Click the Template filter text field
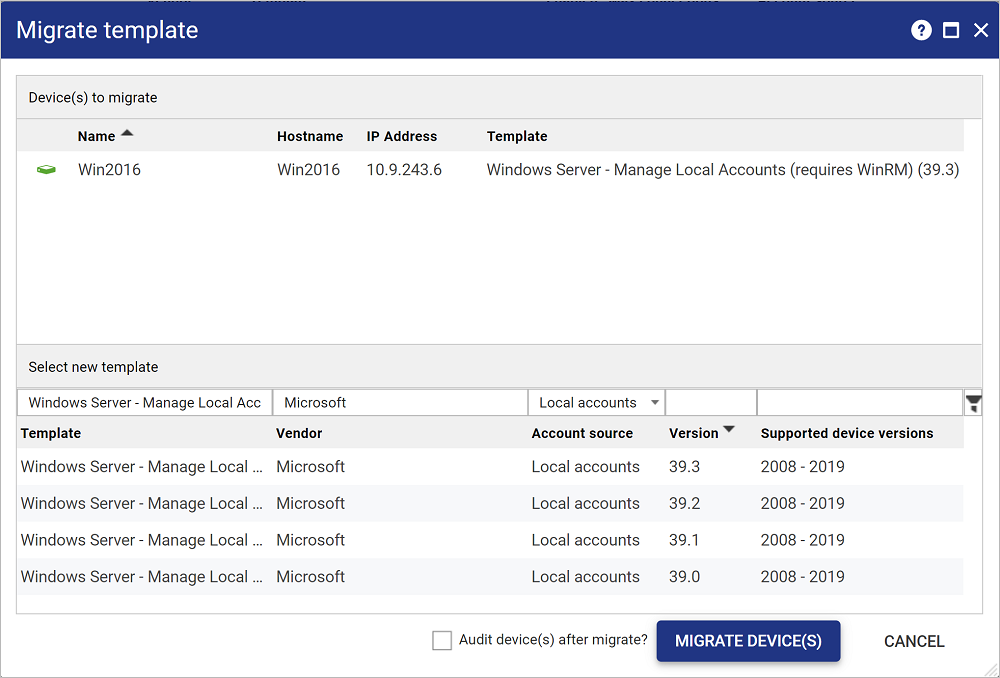 (x=144, y=403)
